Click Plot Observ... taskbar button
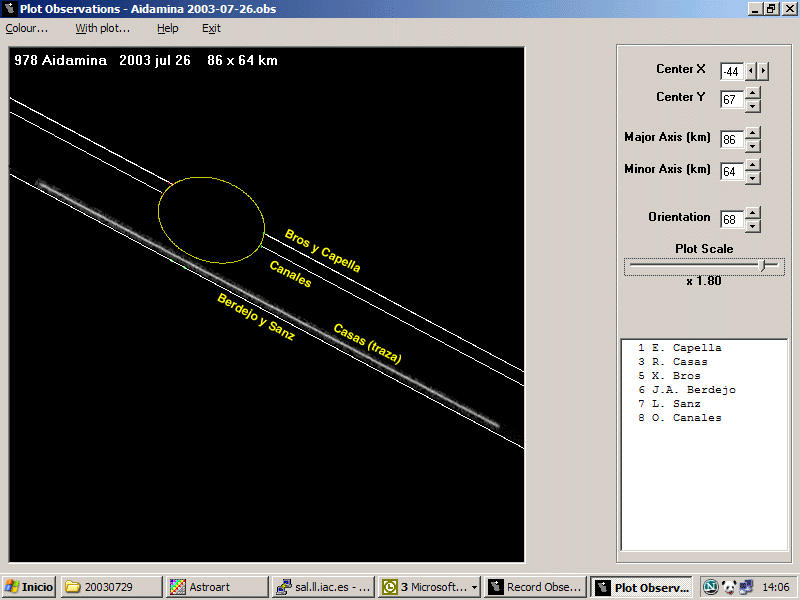The height and width of the screenshot is (600, 800). tap(642, 587)
